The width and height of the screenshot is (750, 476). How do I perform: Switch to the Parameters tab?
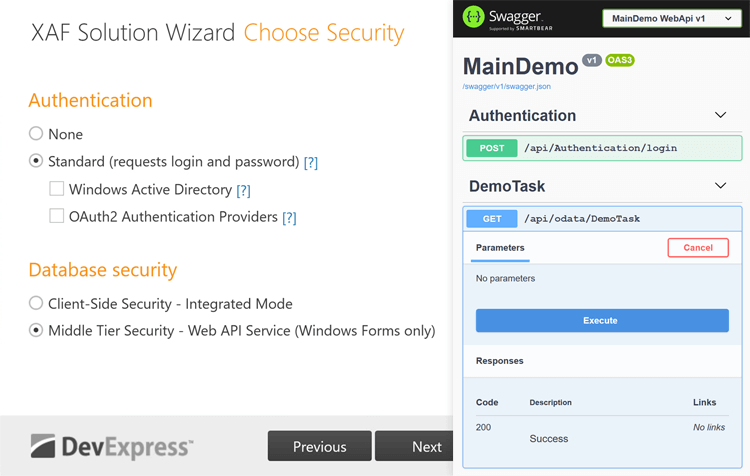(500, 248)
